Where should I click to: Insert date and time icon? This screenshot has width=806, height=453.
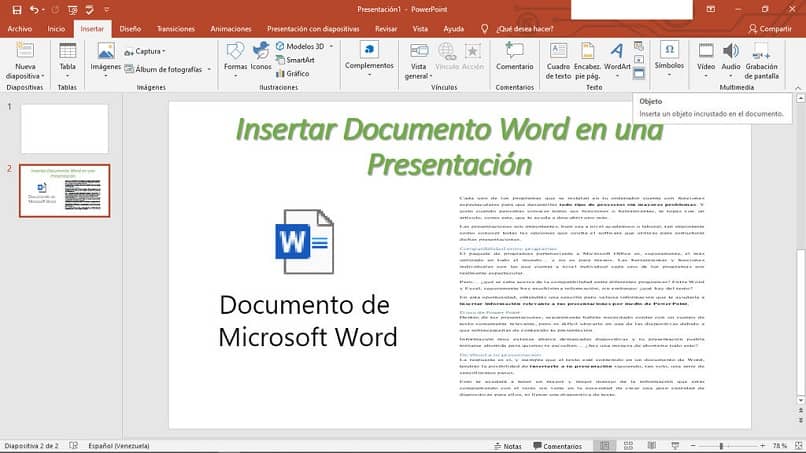click(639, 46)
